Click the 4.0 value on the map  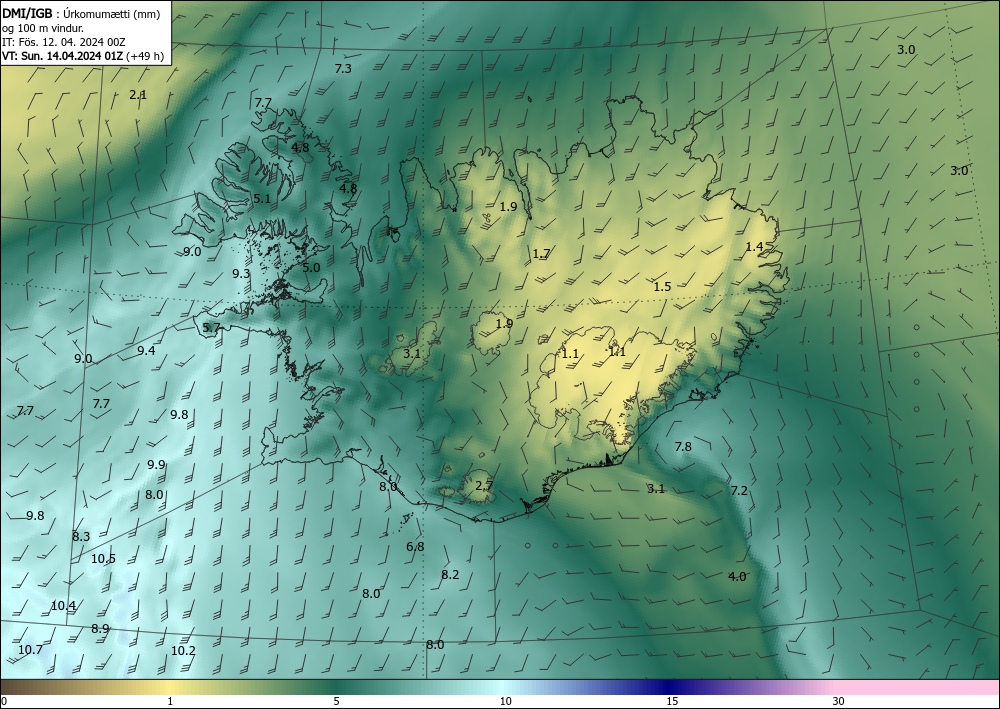click(x=737, y=577)
